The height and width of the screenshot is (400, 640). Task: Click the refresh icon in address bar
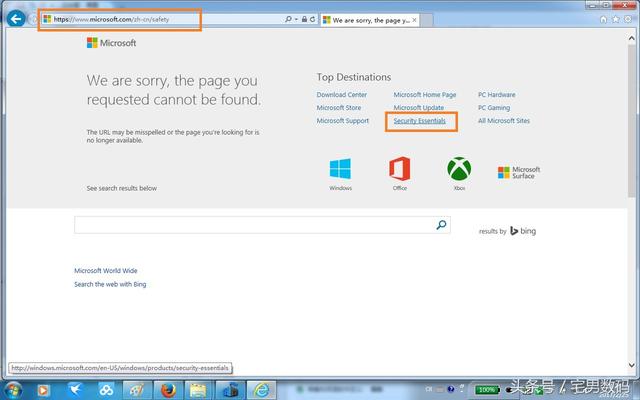pyautogui.click(x=312, y=19)
